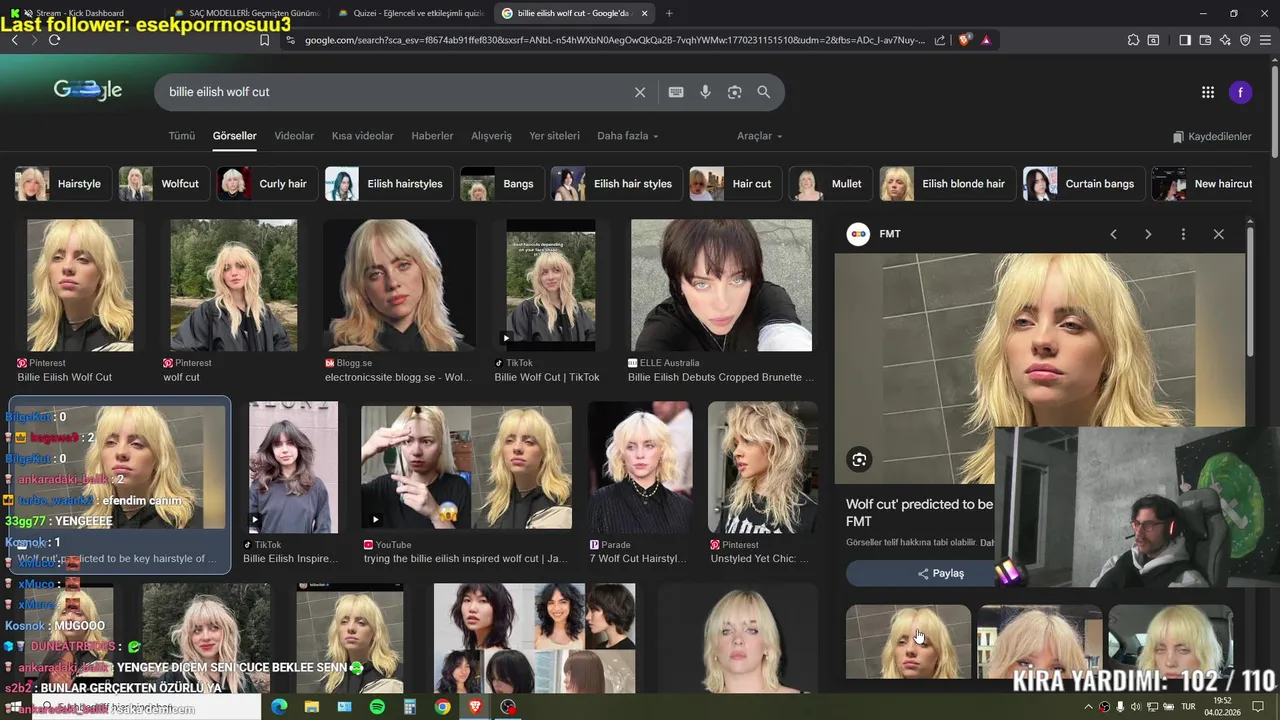1280x720 pixels.
Task: Open the Google account avatar
Action: 1240,92
